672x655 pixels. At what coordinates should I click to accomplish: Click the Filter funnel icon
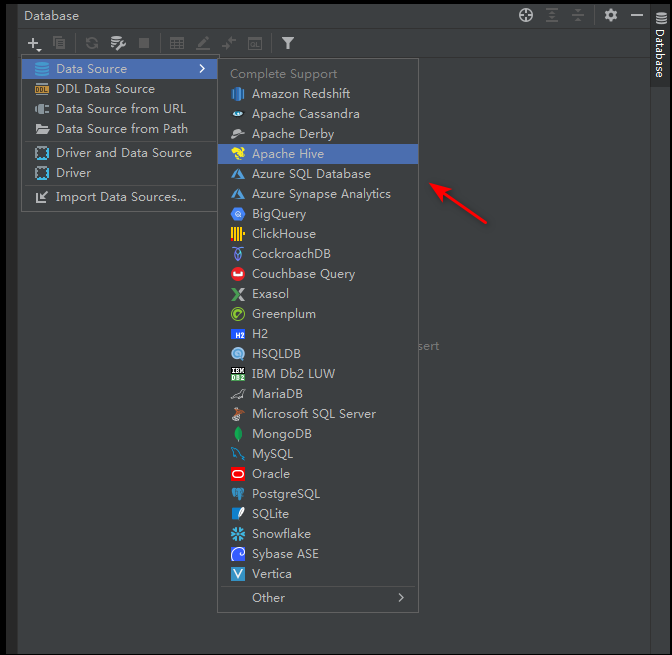(288, 43)
